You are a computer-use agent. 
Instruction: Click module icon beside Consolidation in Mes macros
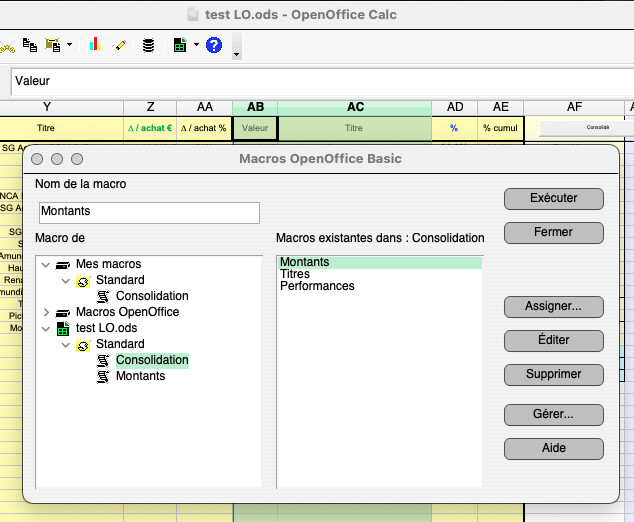pyautogui.click(x=103, y=296)
